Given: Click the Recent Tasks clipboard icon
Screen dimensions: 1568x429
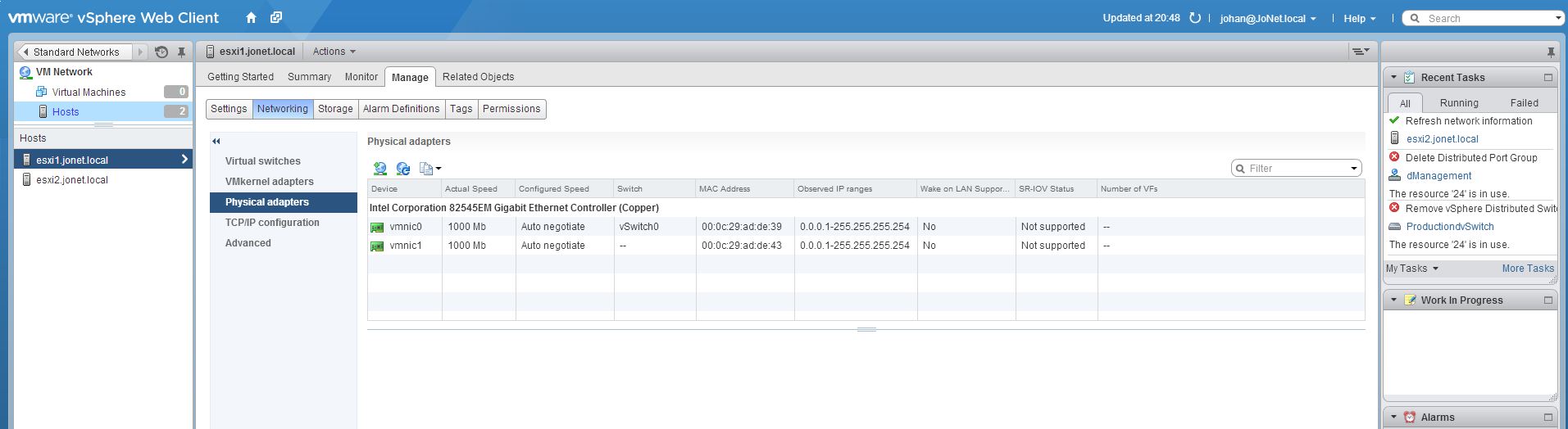Looking at the screenshot, I should 1409,77.
